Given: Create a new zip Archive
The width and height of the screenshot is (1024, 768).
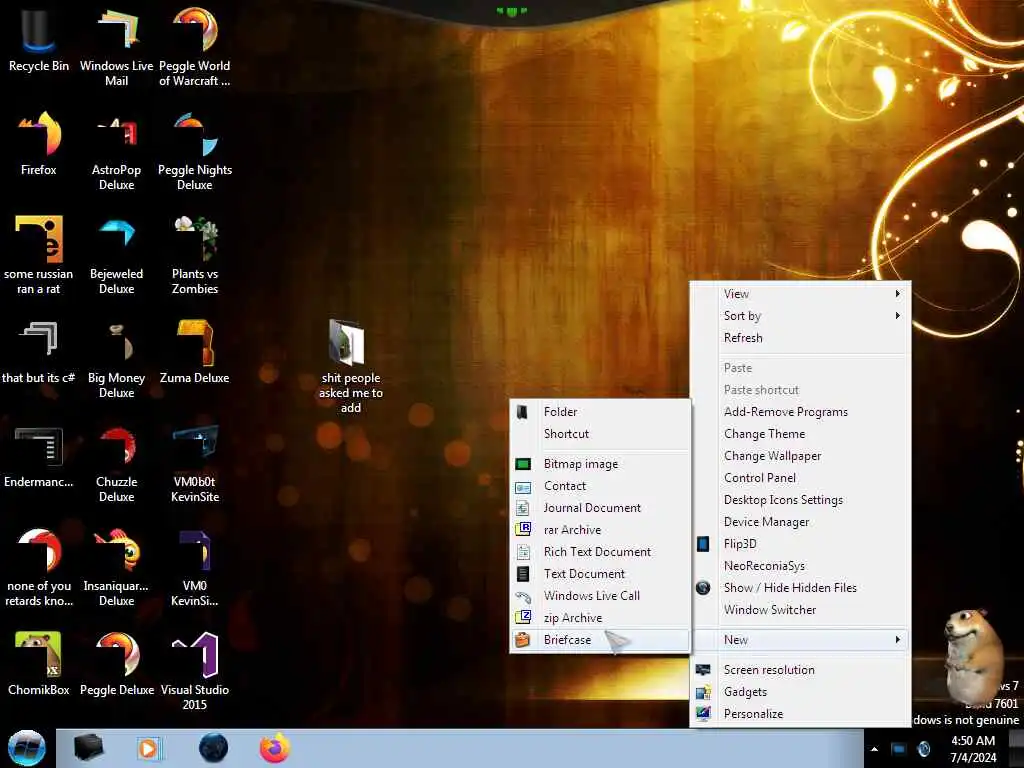Looking at the screenshot, I should (x=600, y=618).
